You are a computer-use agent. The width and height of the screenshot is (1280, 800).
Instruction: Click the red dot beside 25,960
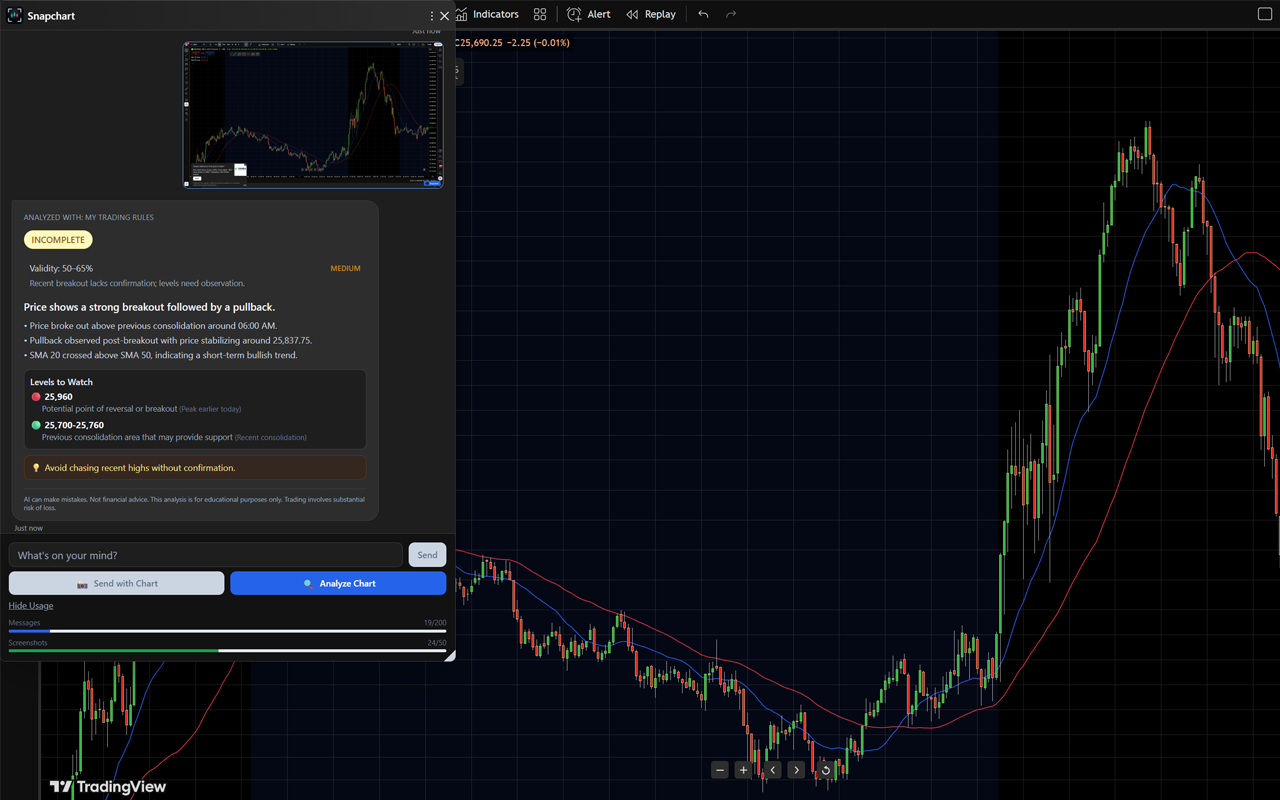click(x=36, y=397)
